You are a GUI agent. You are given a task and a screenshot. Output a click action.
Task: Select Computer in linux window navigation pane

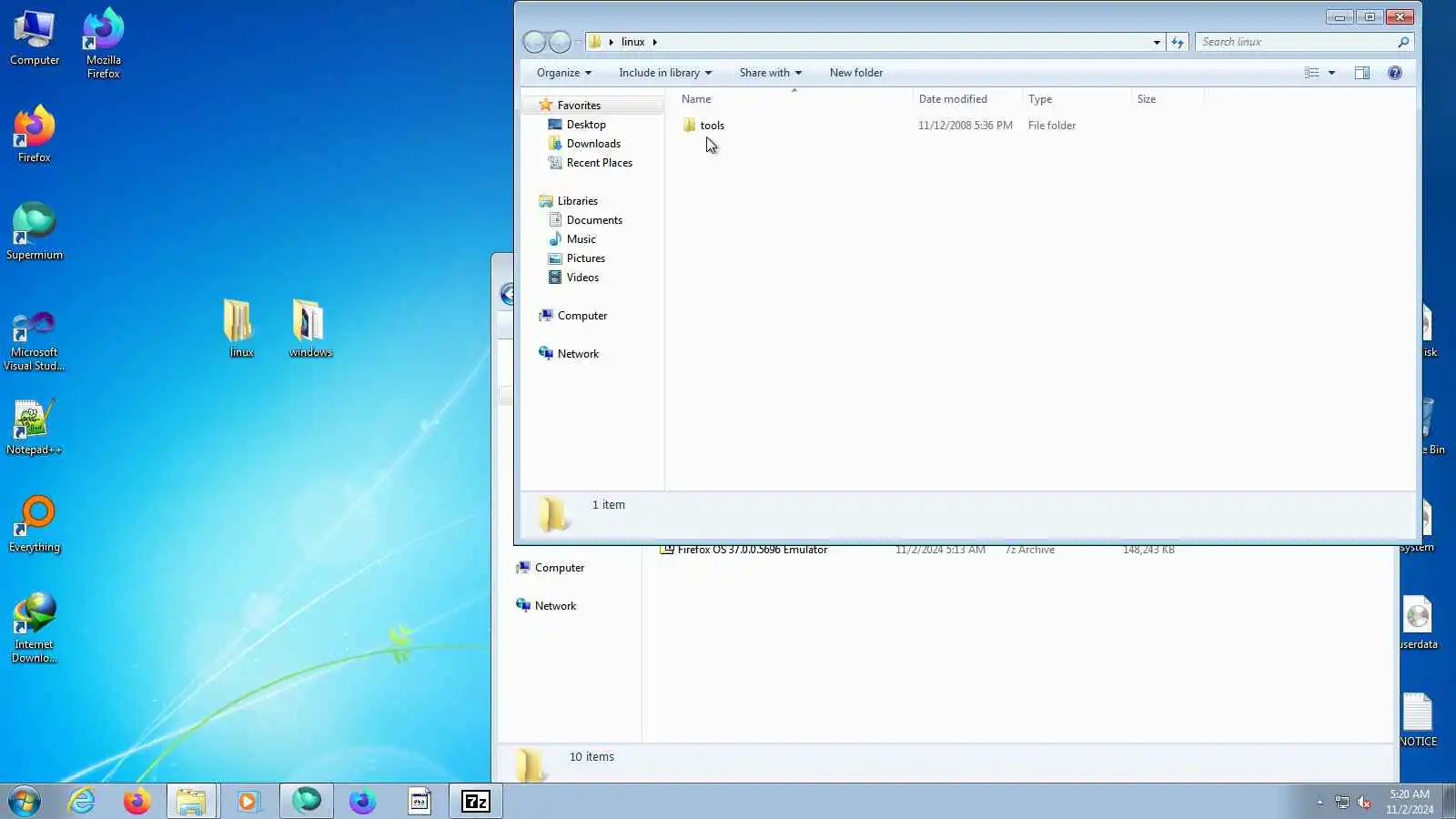581,316
